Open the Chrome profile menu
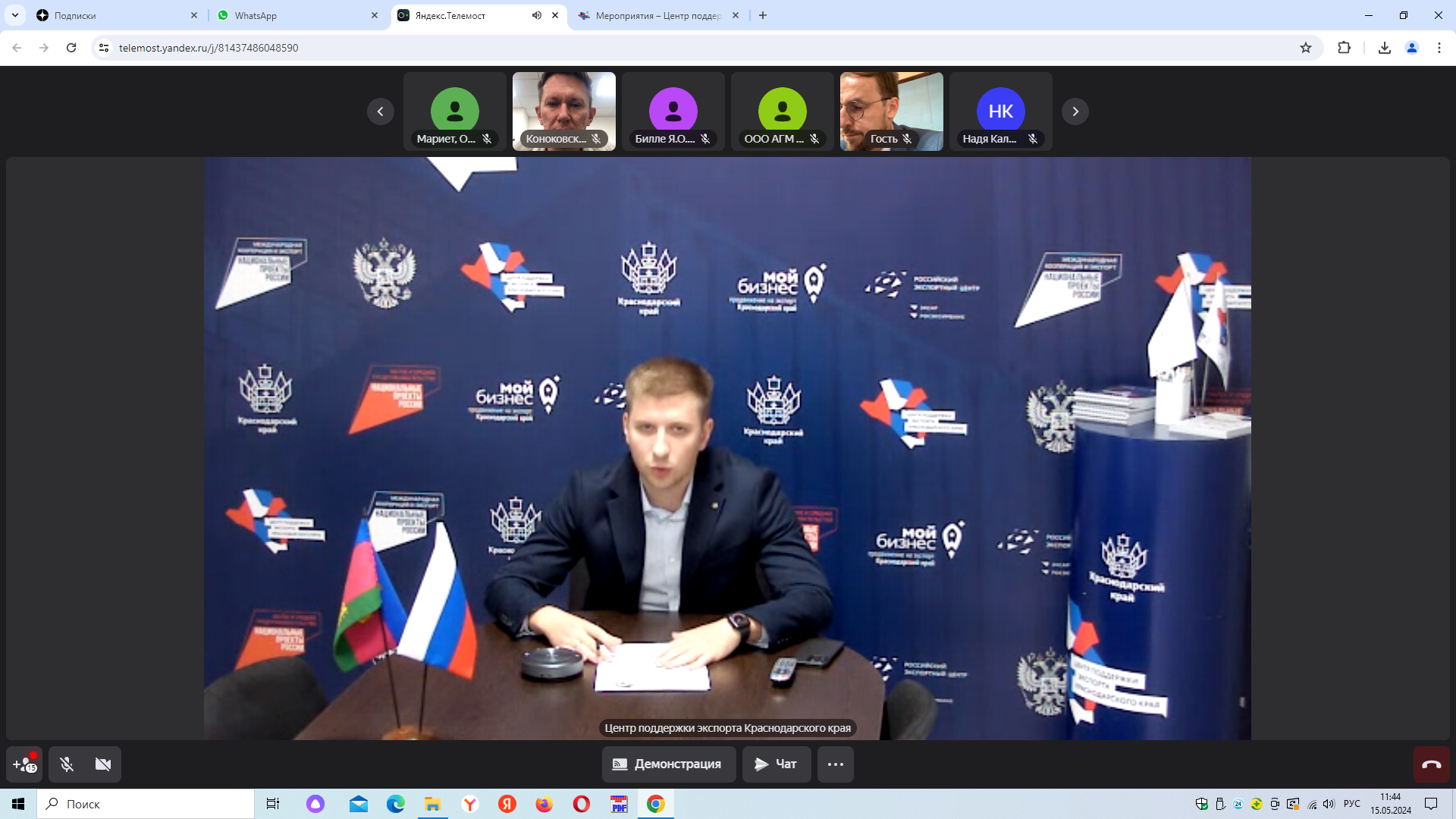The width and height of the screenshot is (1456, 819). pos(1412,48)
